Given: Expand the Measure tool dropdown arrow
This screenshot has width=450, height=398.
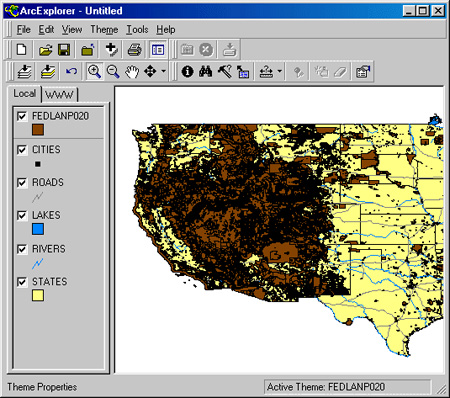Looking at the screenshot, I should point(279,71).
